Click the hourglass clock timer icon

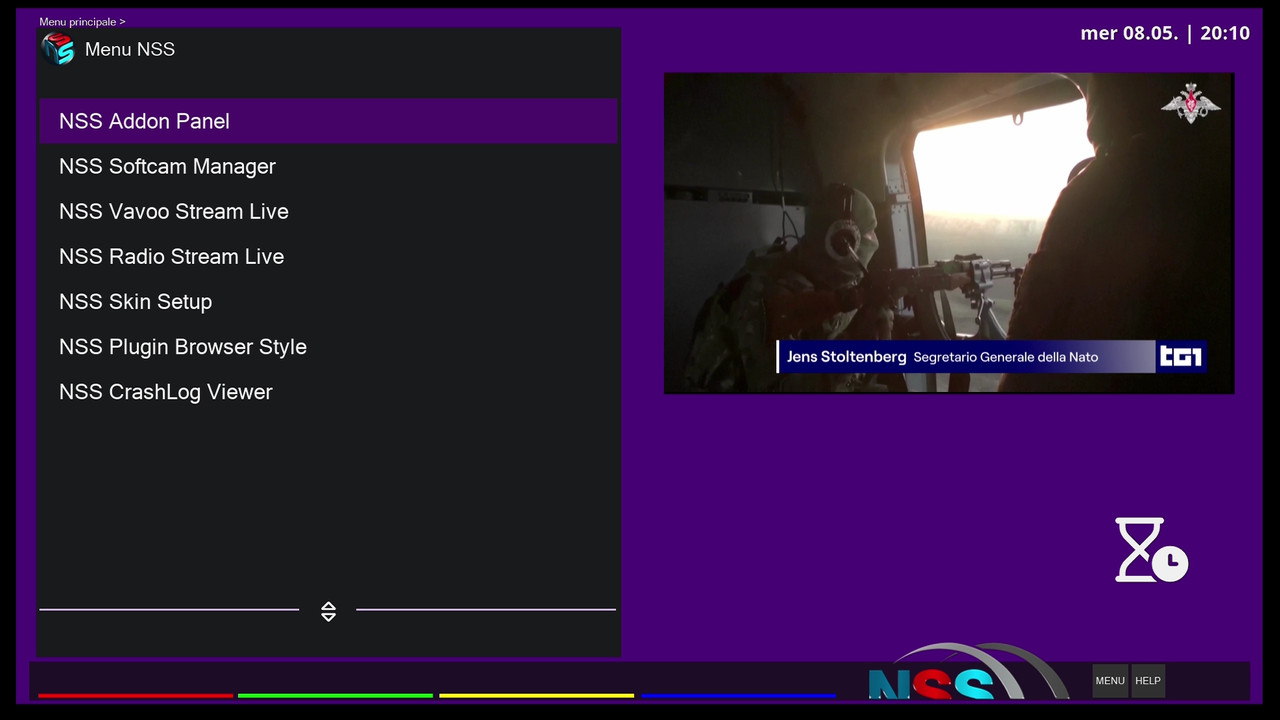click(x=1151, y=549)
